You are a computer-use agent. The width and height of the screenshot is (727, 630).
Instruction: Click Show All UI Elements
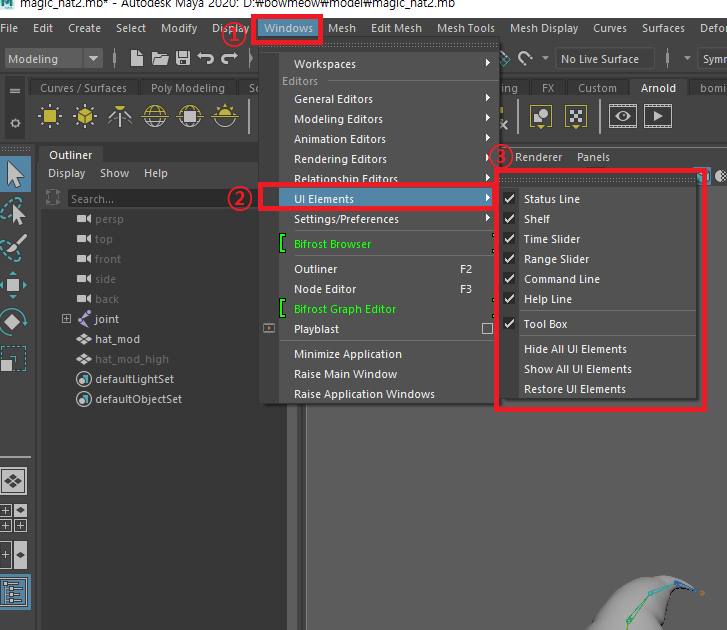click(x=578, y=369)
